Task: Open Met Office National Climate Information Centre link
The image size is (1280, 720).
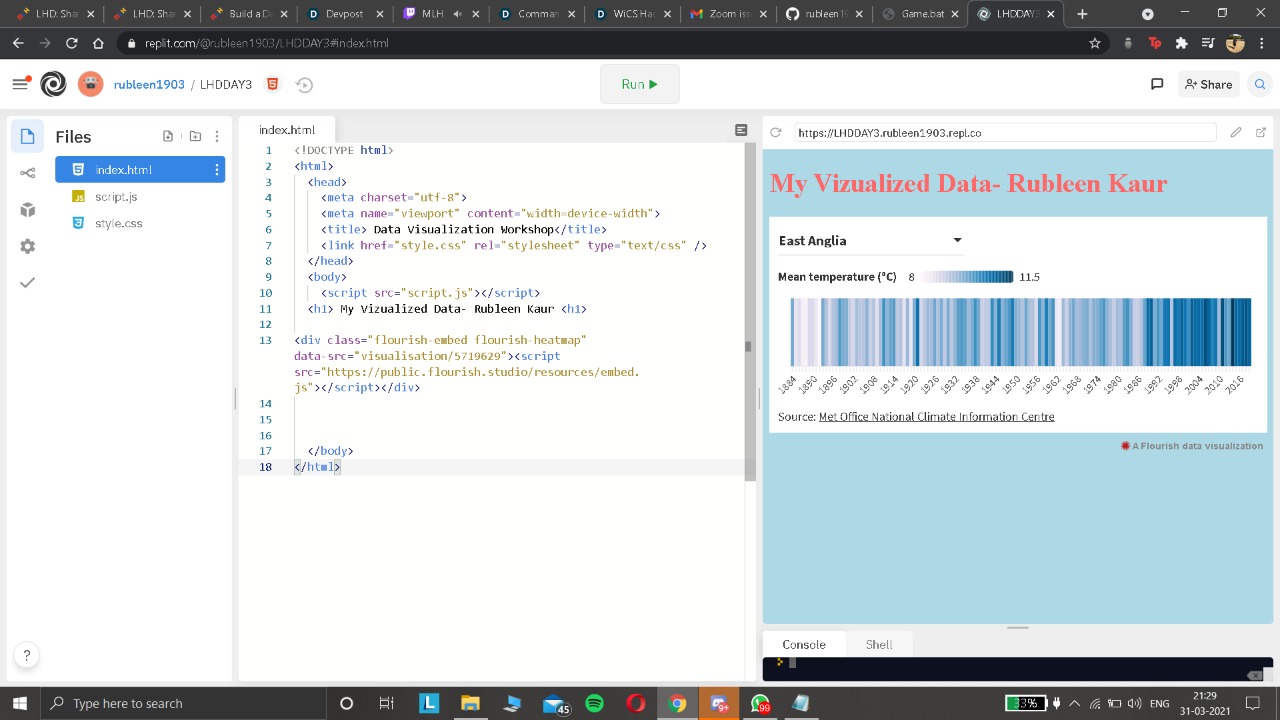Action: pos(936,417)
